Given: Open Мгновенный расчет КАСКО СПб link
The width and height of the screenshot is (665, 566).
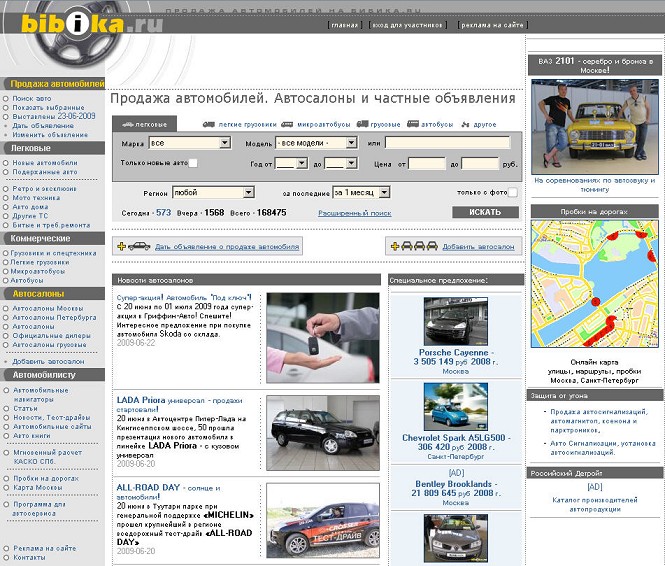Looking at the screenshot, I should tap(48, 457).
